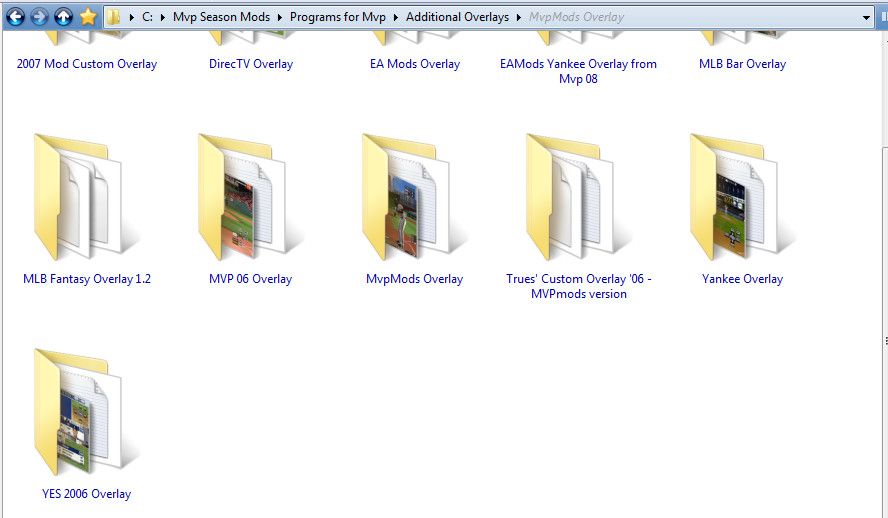
Task: Select the YES 2006 Overlay folder icon
Action: point(86,412)
